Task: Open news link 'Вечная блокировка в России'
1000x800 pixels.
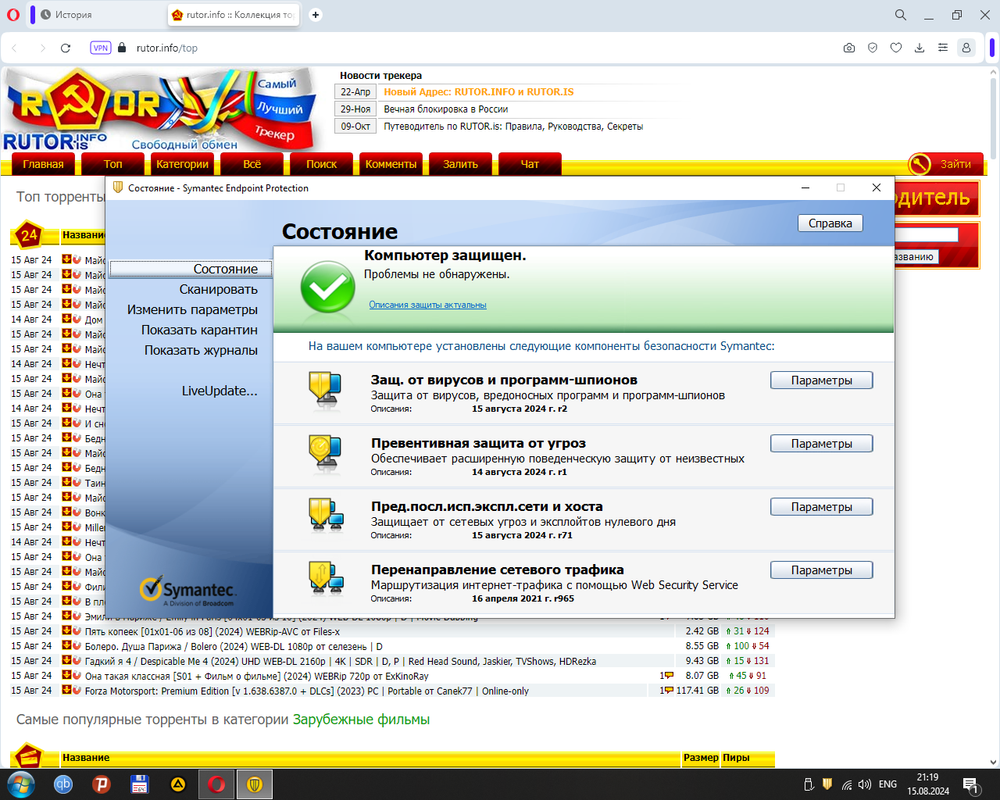Action: coord(446,109)
